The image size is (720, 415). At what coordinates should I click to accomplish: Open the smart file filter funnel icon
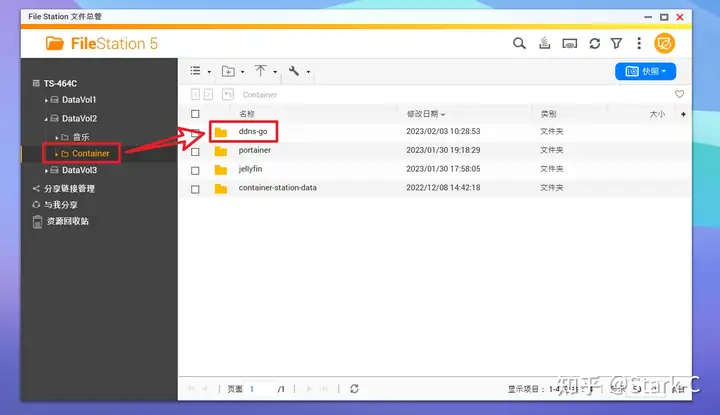click(x=616, y=44)
